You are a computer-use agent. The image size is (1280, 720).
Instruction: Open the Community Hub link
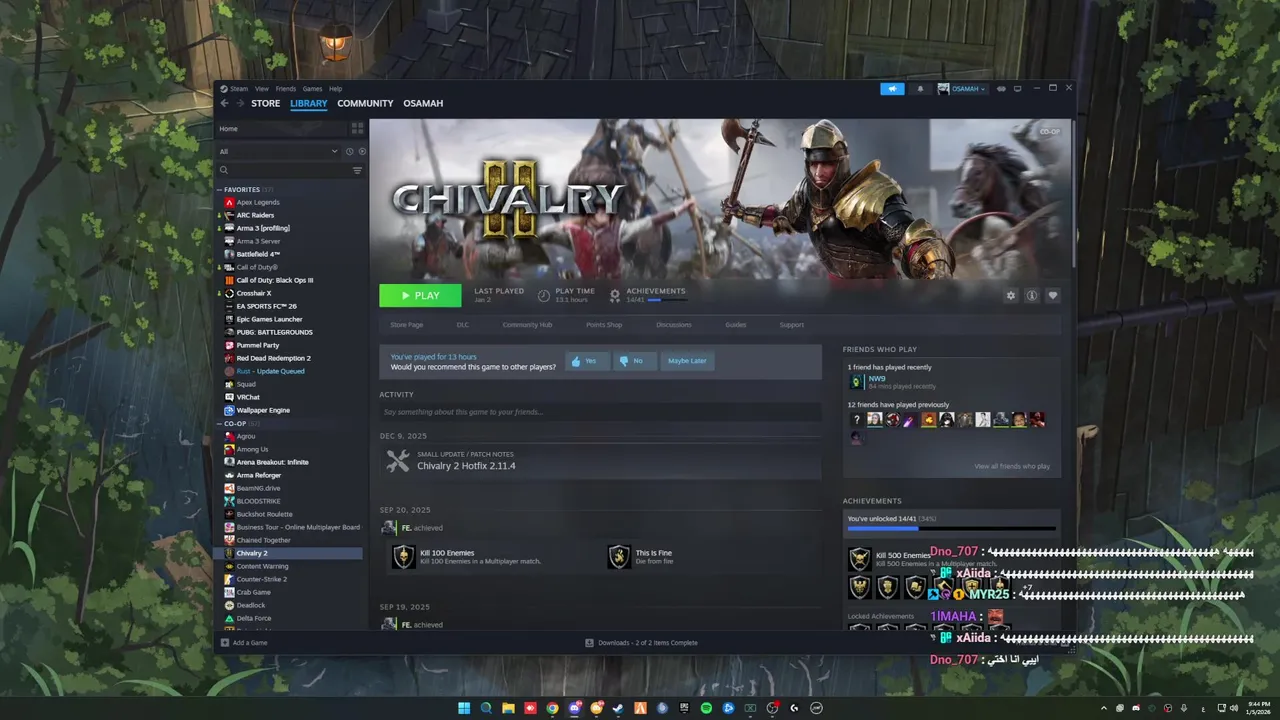tap(527, 325)
